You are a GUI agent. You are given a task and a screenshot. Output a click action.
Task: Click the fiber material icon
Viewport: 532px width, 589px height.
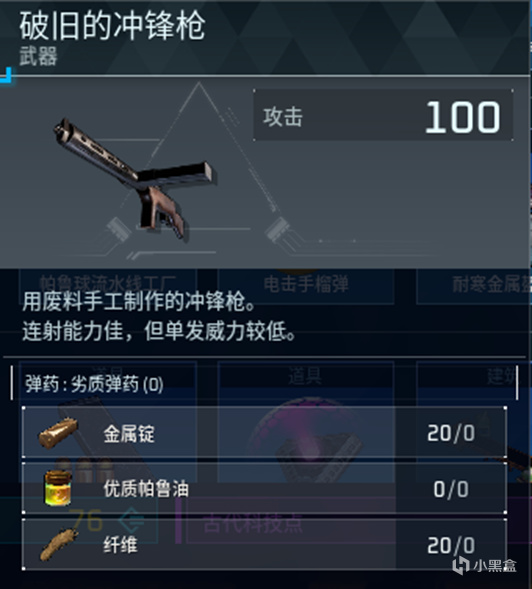(x=59, y=544)
